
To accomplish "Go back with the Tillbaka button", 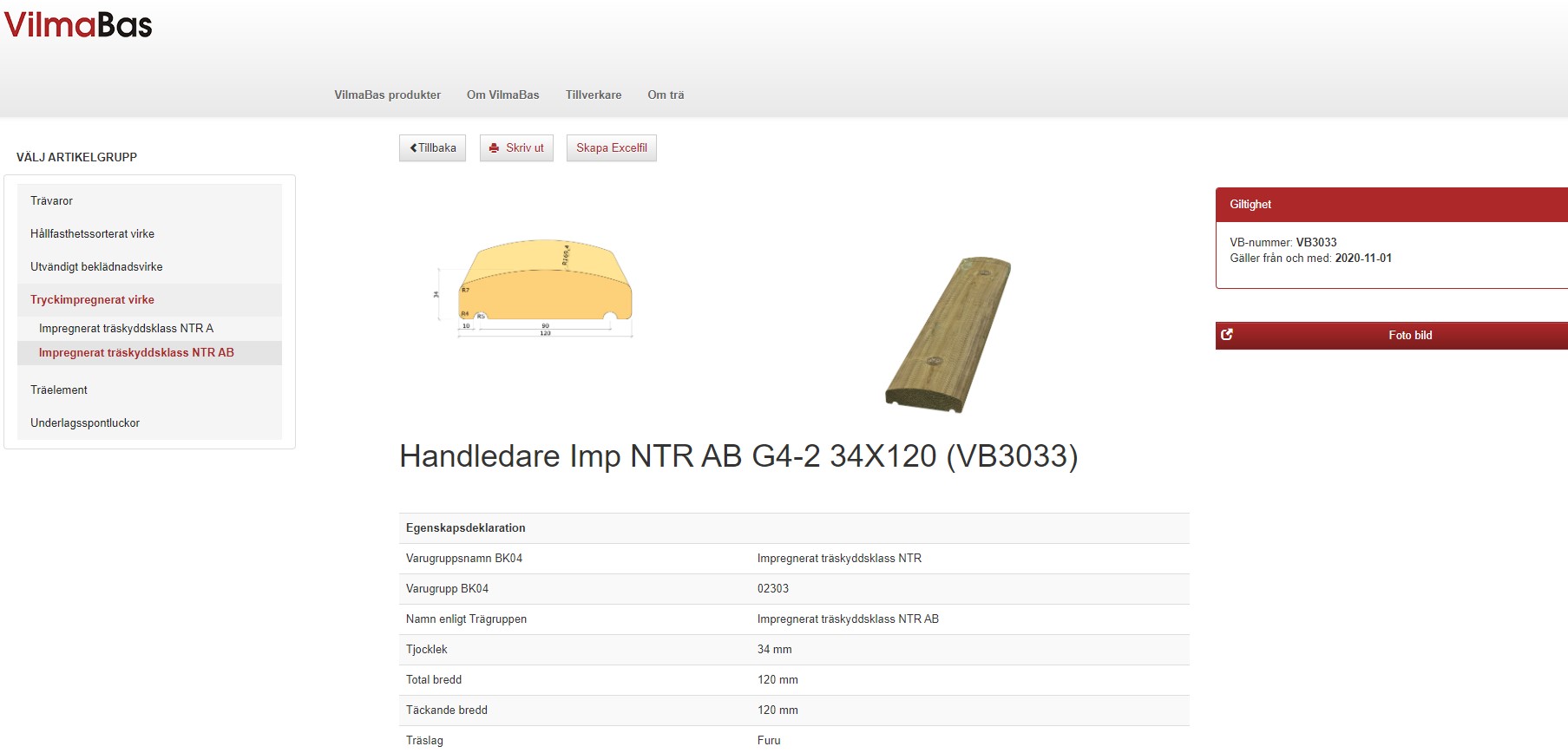I will [432, 148].
